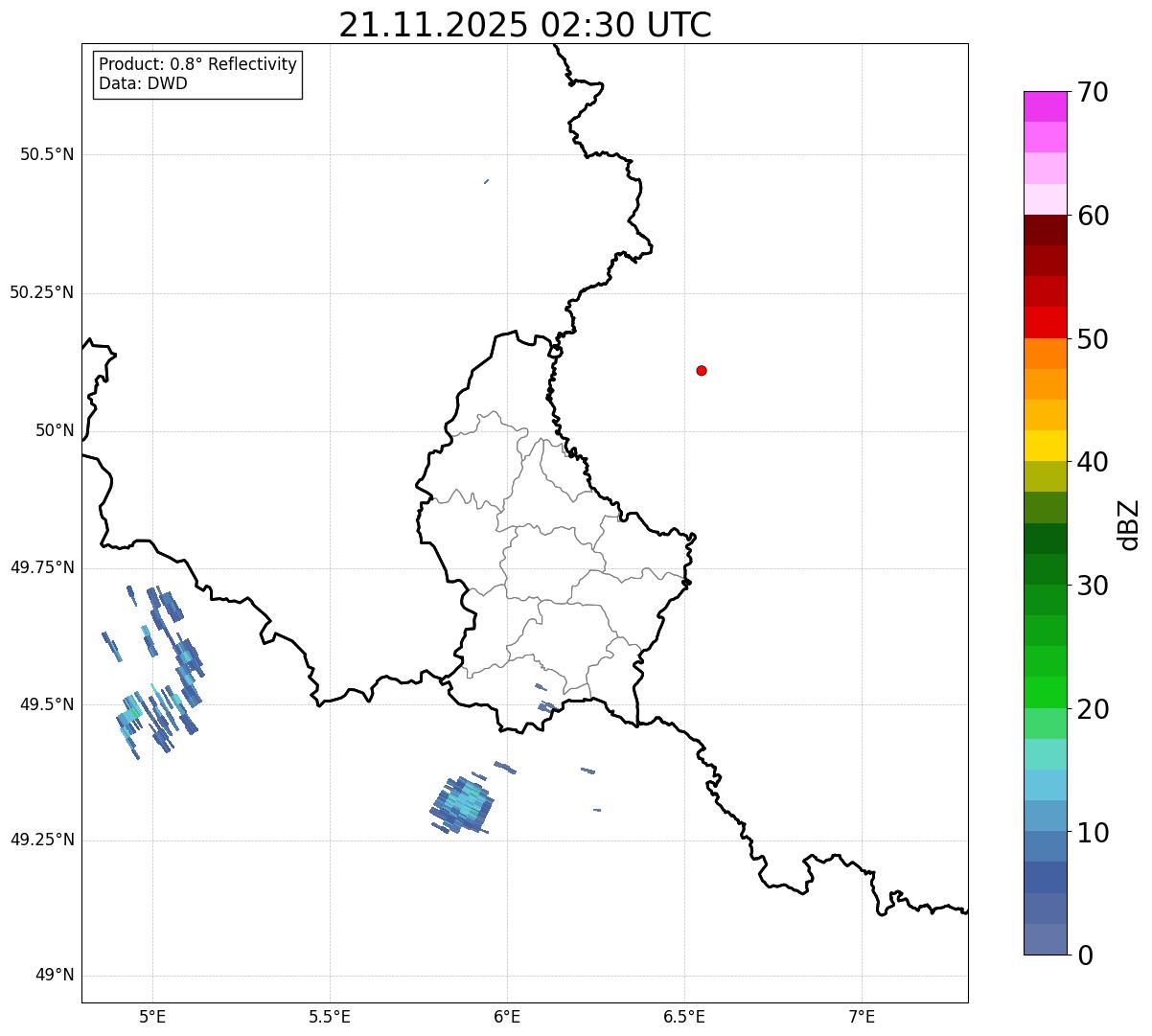The image size is (1152, 1036).
Task: Click the 6°E longitude label
Action: tap(507, 1017)
